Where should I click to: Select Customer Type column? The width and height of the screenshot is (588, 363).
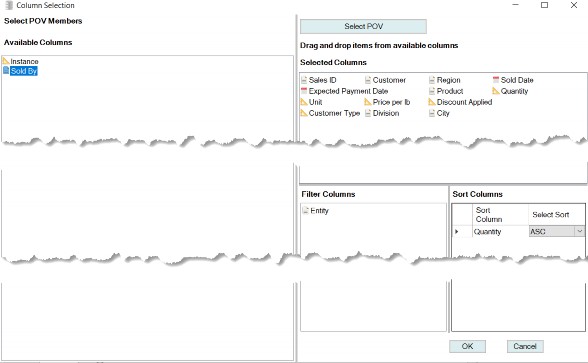[334, 113]
